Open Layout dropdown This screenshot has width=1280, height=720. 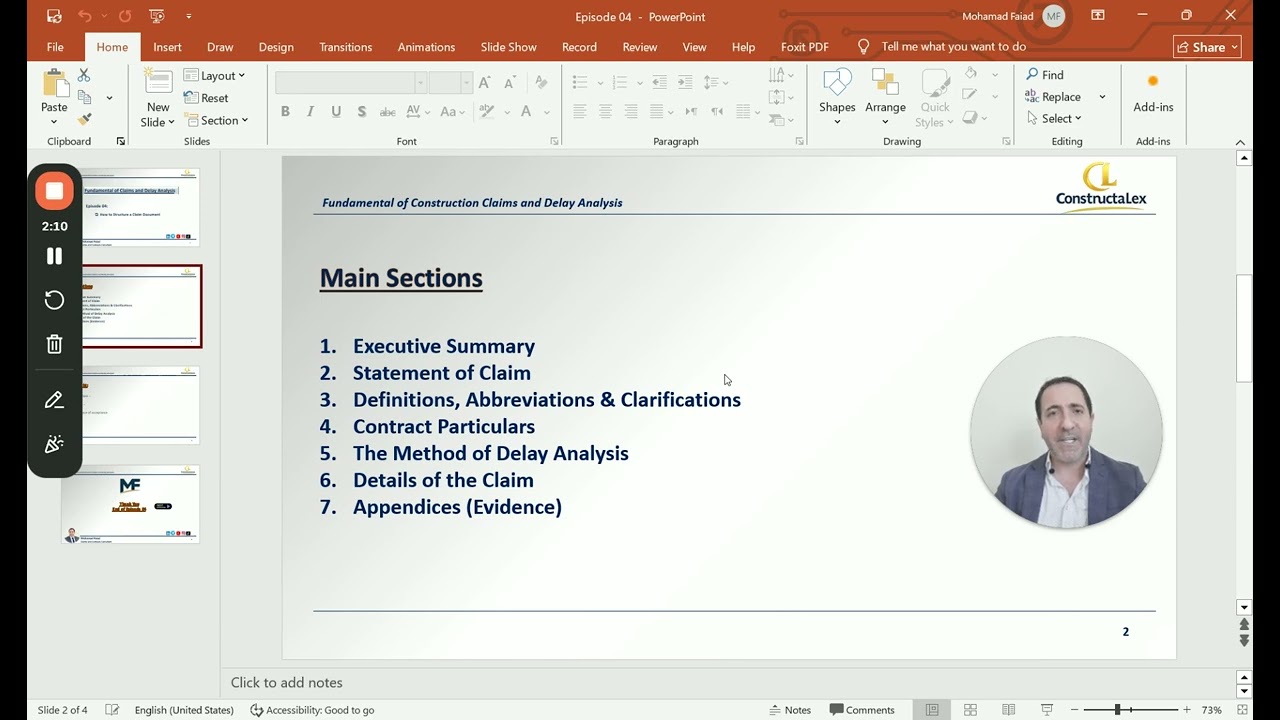(x=214, y=76)
